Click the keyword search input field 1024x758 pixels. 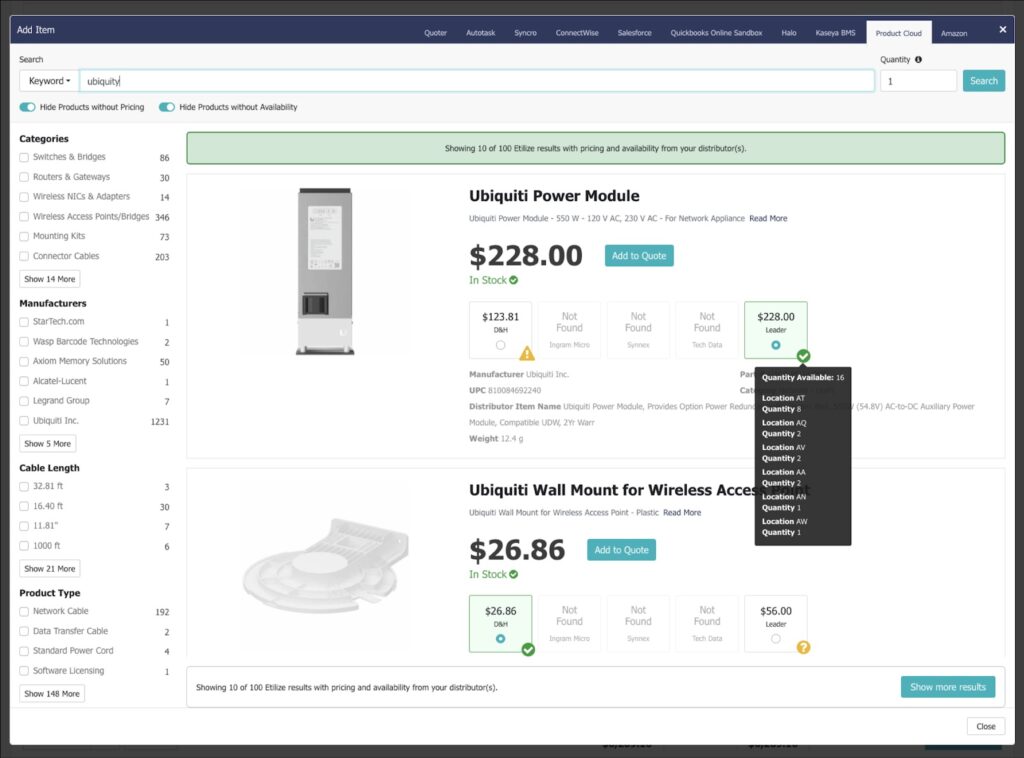pos(477,81)
